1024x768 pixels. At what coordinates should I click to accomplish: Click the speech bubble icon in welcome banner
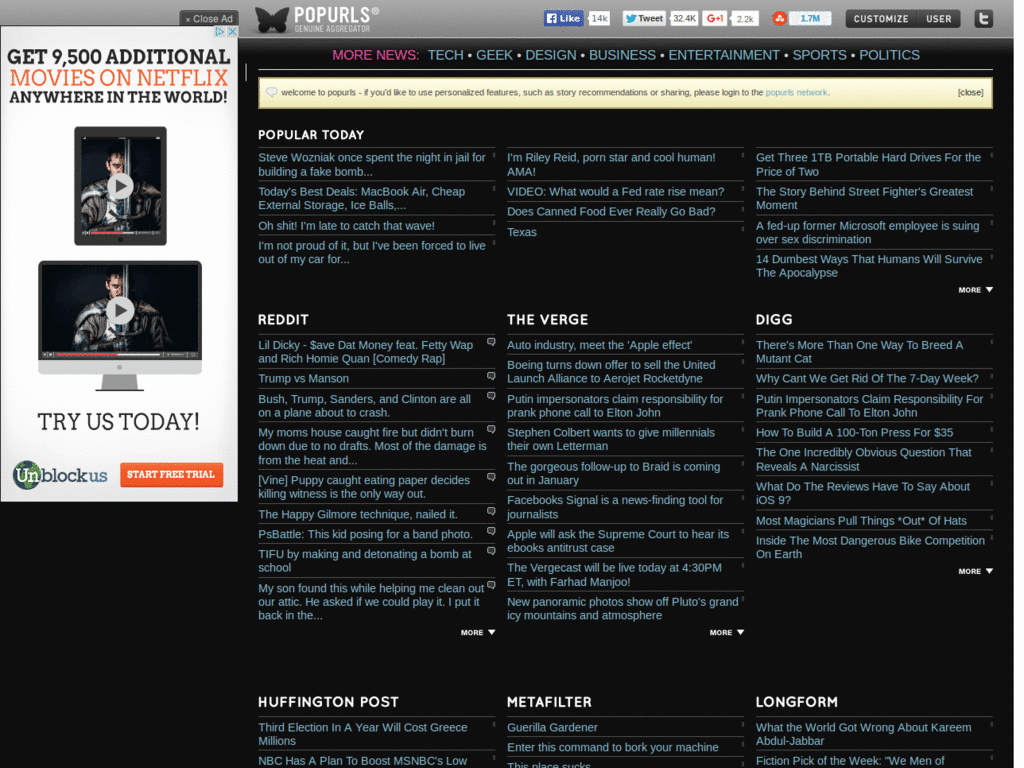click(x=272, y=92)
